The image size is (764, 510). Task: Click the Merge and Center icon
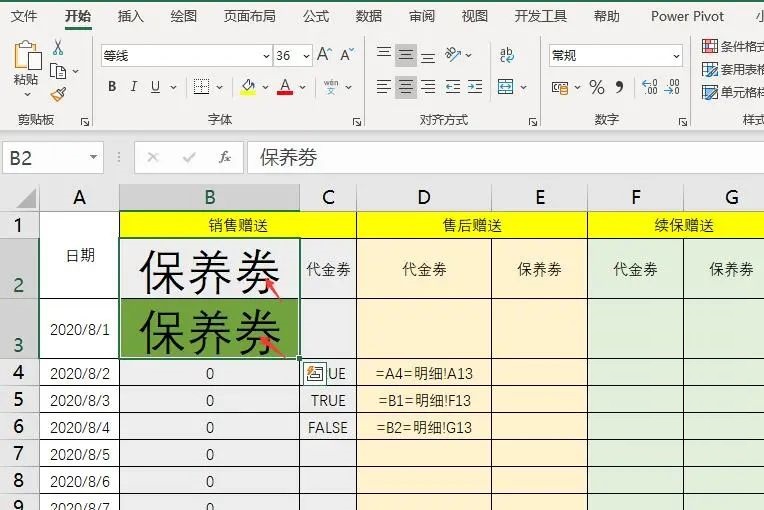506,87
